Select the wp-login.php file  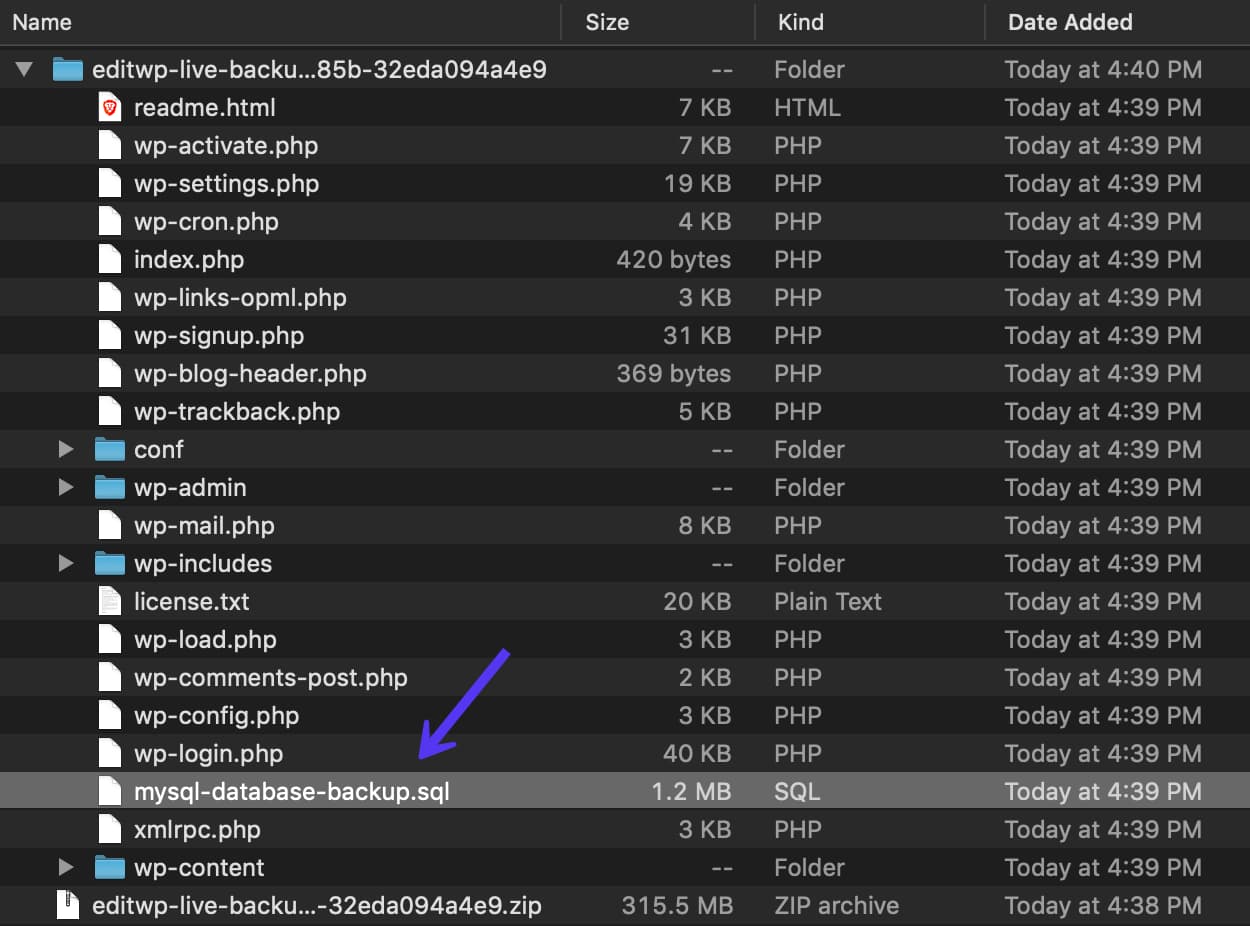[209, 753]
